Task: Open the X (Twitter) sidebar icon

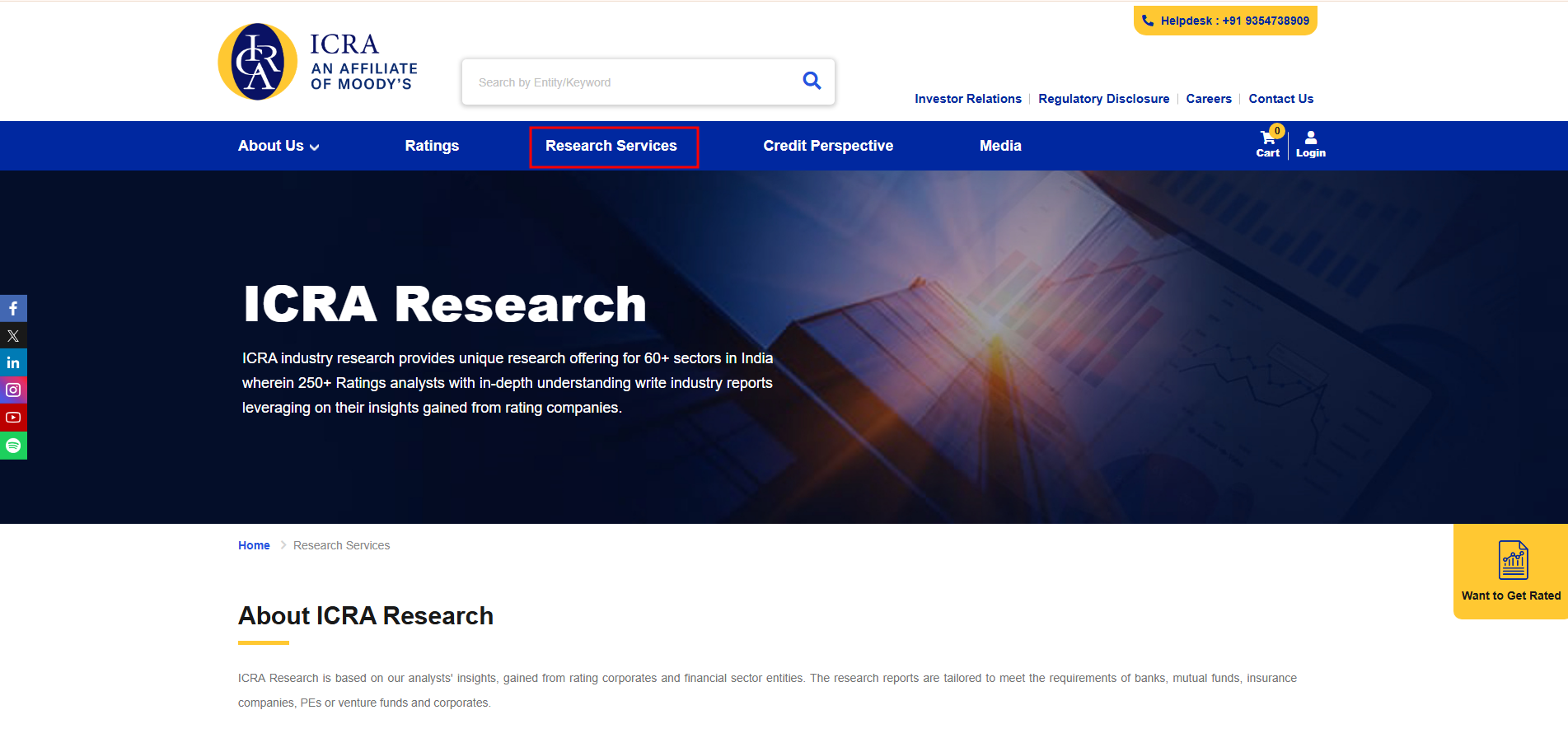Action: pos(13,336)
